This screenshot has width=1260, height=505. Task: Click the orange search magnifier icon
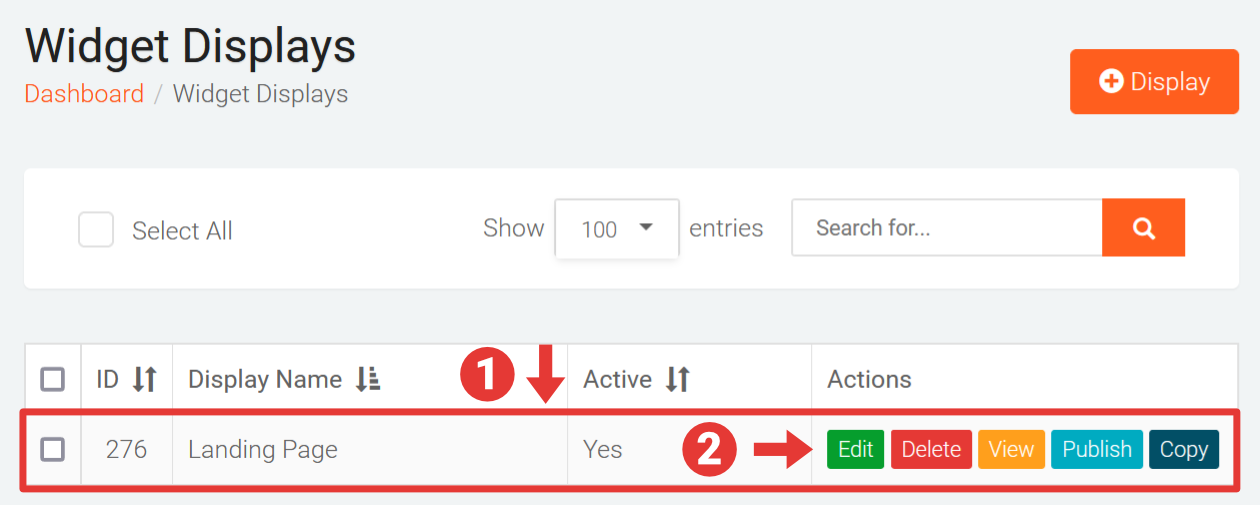[1143, 228]
